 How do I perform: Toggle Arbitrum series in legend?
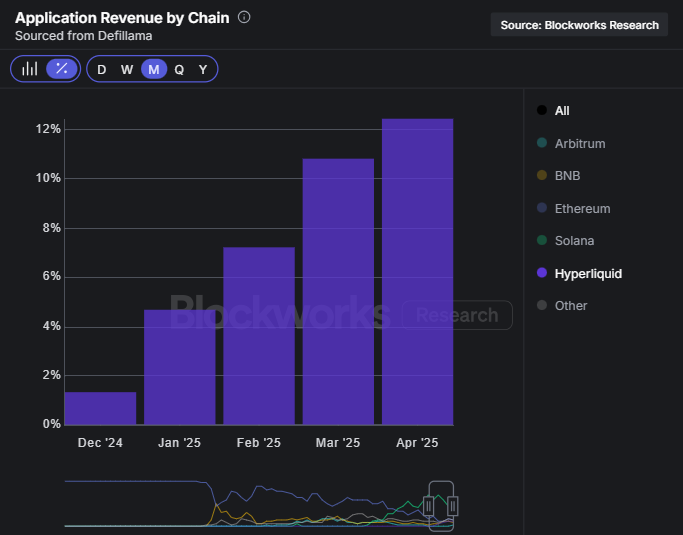pyautogui.click(x=571, y=143)
